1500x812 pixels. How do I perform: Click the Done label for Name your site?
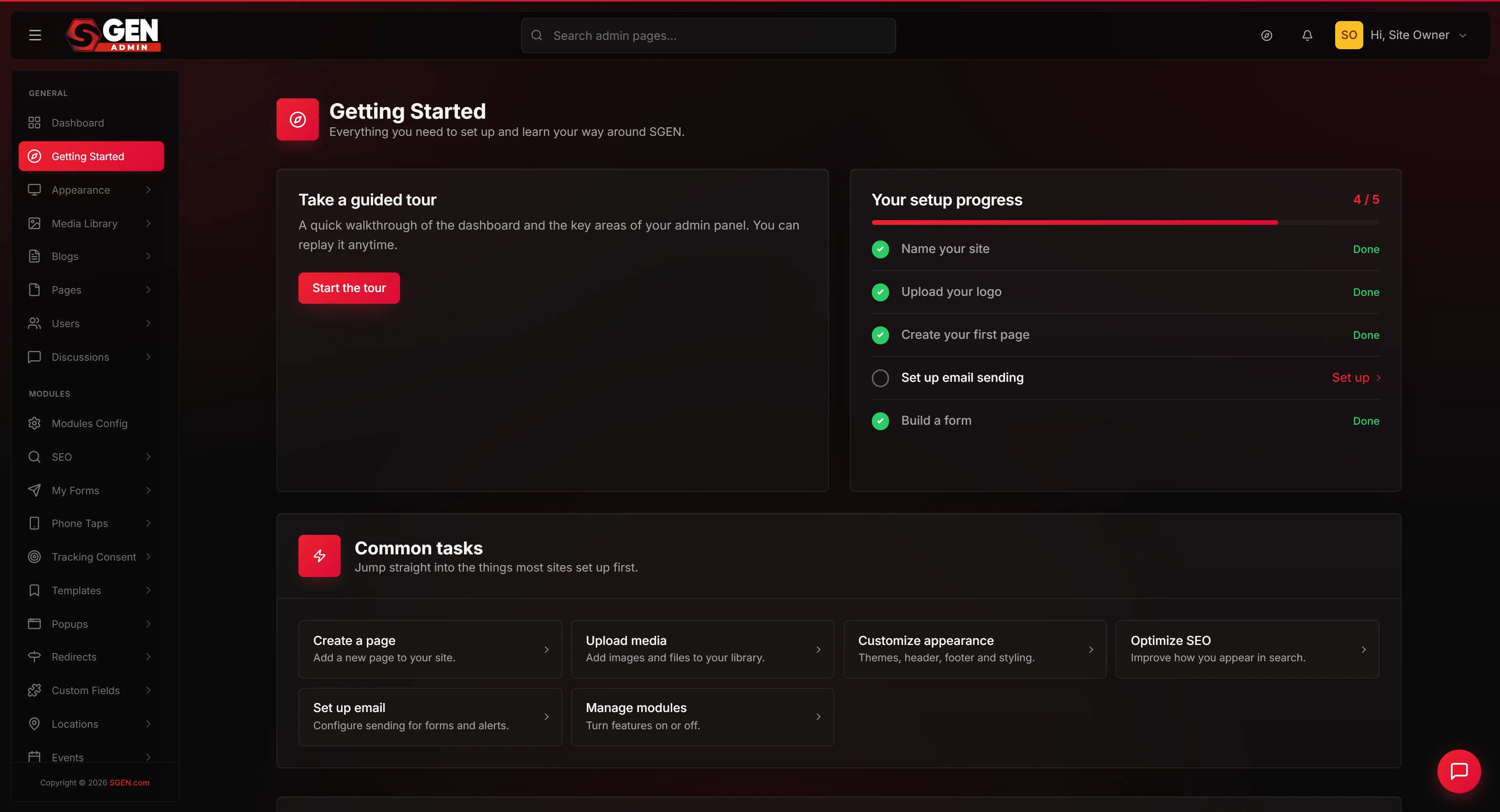tap(1366, 249)
